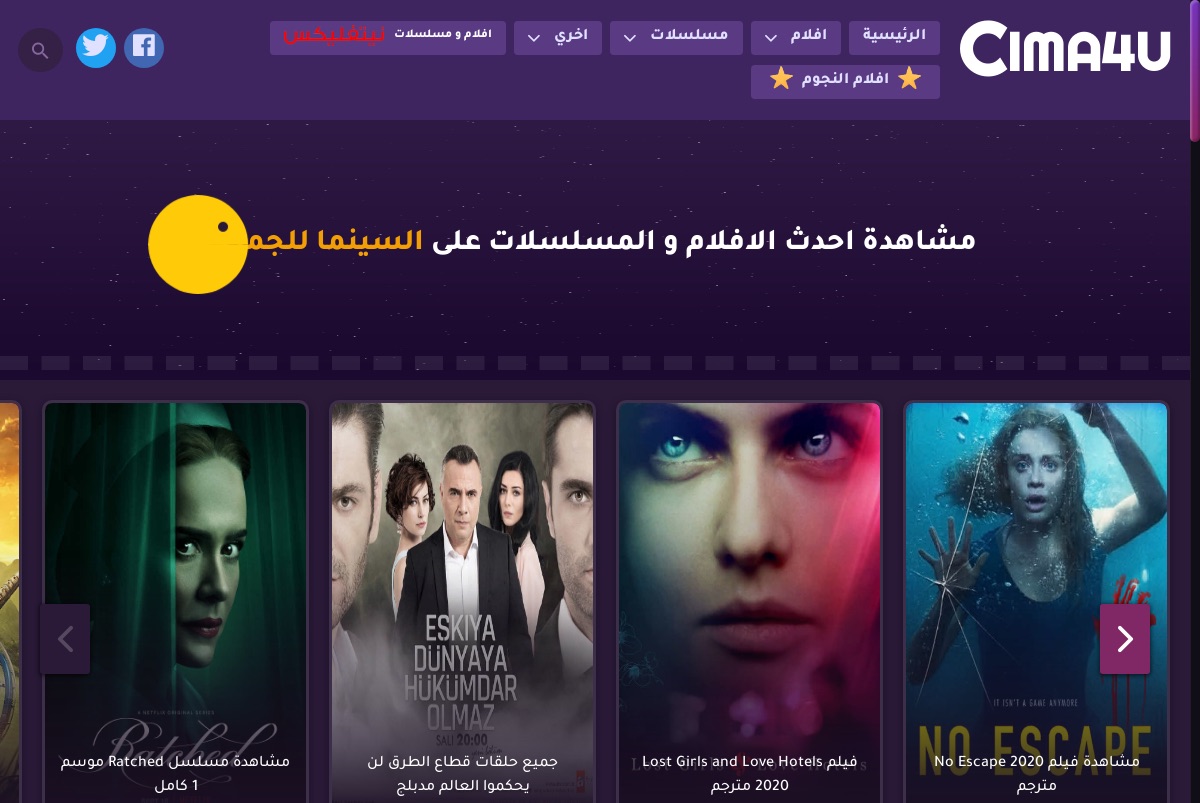Open the Netflix افلام و مسلسلات menu item

click(388, 37)
